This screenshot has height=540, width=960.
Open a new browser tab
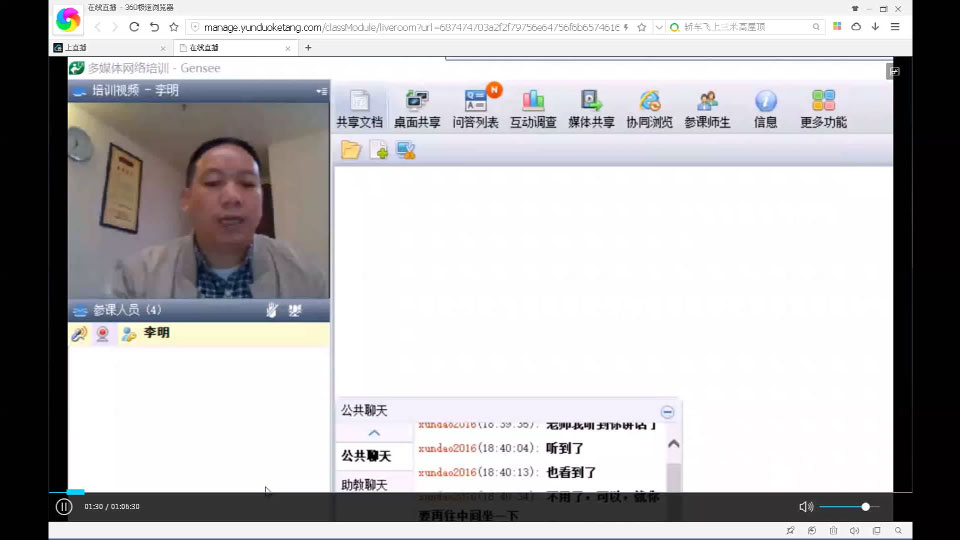(x=308, y=48)
